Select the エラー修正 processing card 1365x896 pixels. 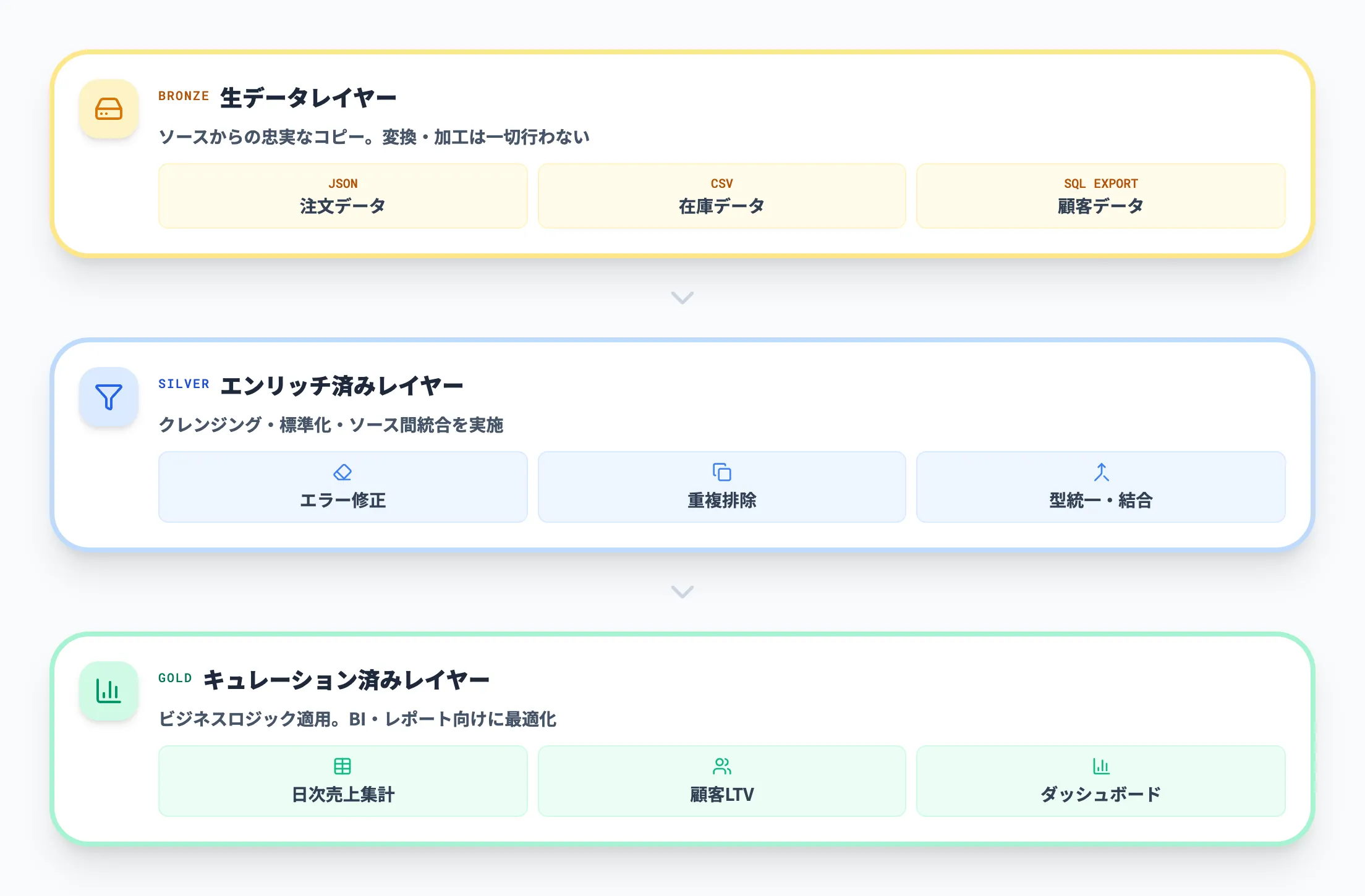tap(342, 487)
